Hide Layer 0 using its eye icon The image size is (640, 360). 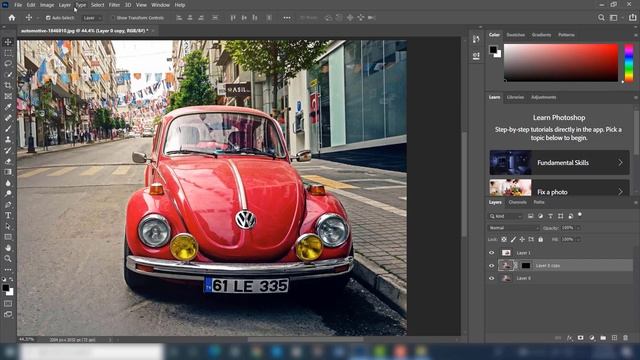tap(491, 278)
